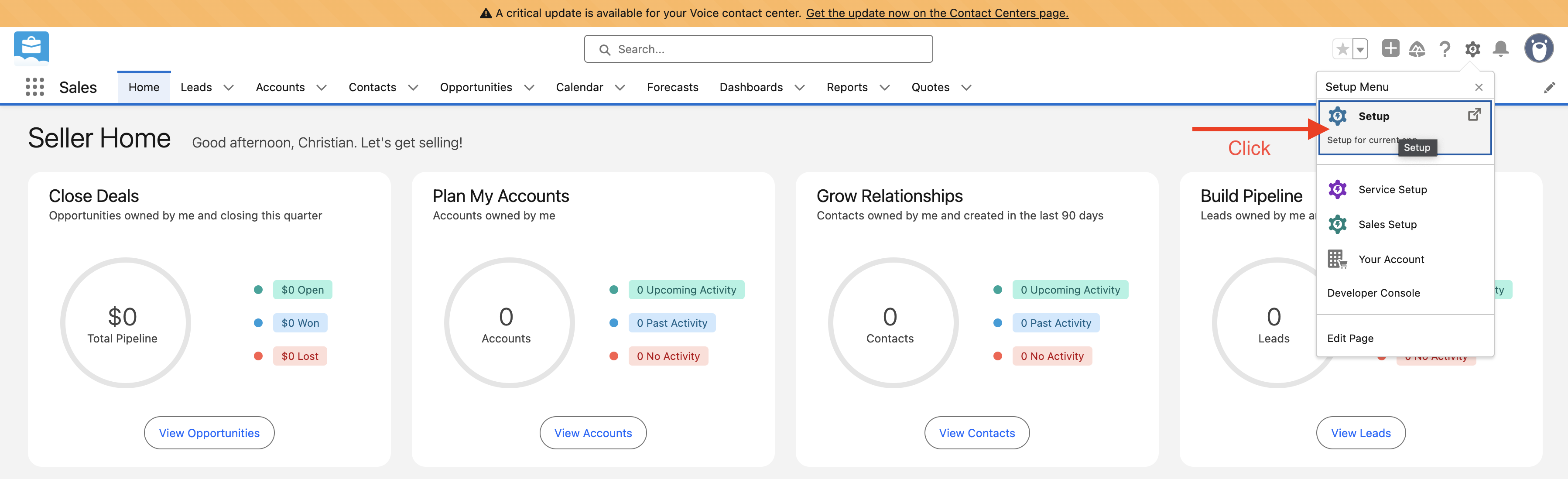Click View Contacts button

pos(977,433)
